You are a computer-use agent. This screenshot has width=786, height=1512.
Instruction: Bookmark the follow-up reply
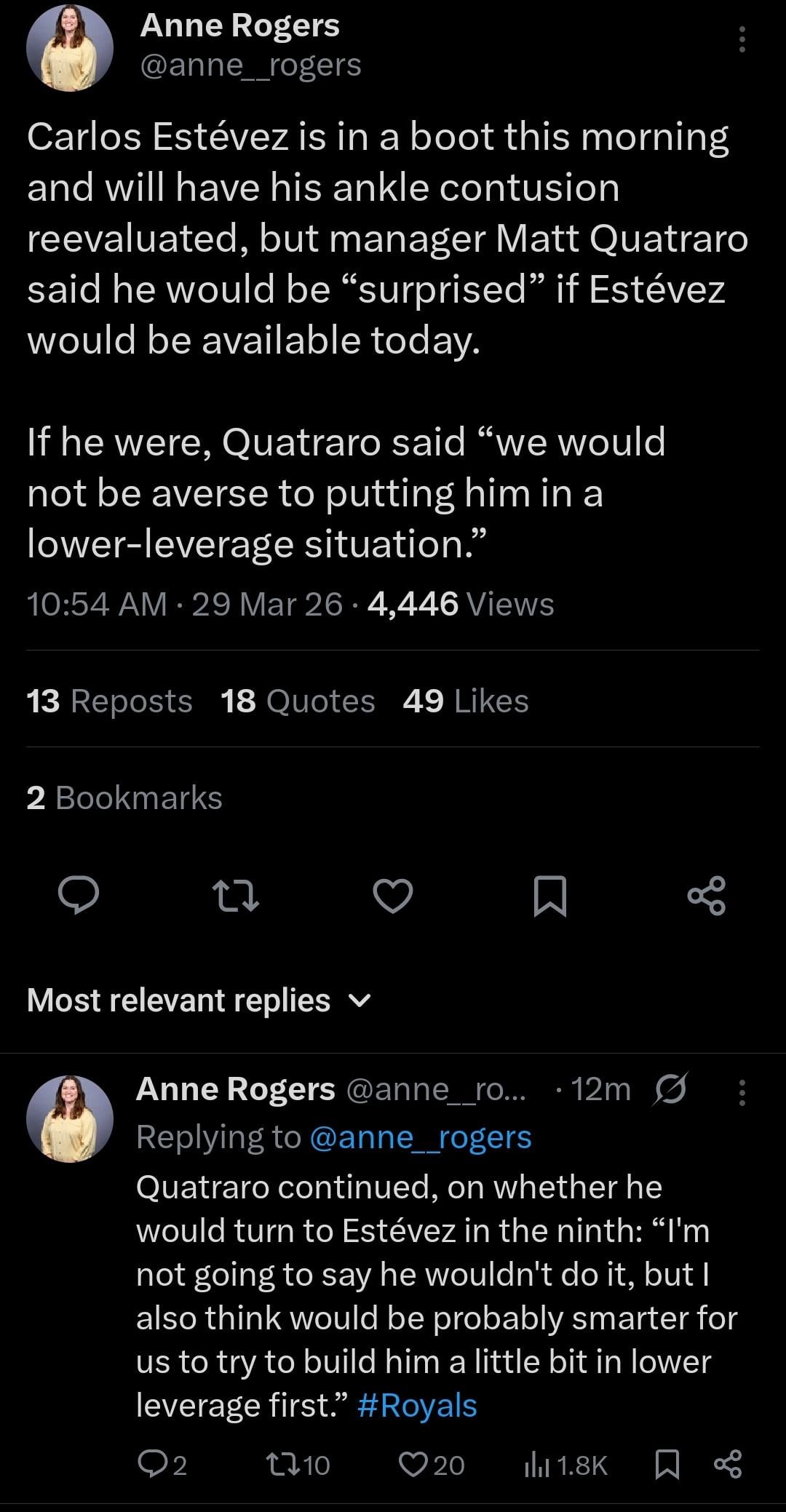[x=667, y=1464]
